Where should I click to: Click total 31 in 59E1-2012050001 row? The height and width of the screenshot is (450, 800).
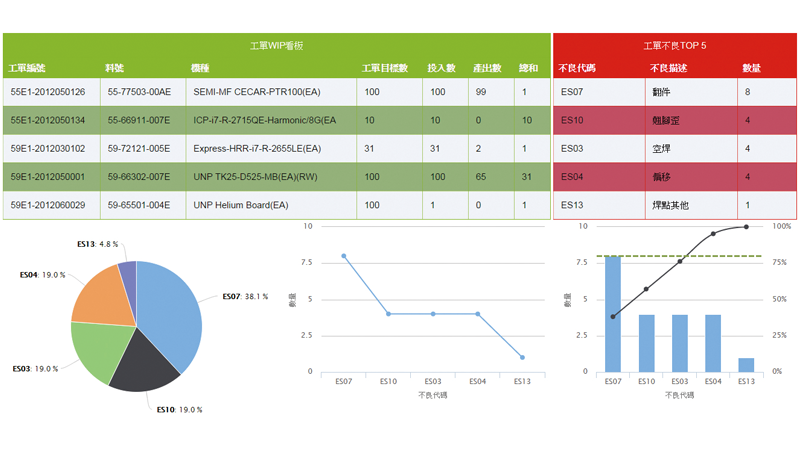527,177
